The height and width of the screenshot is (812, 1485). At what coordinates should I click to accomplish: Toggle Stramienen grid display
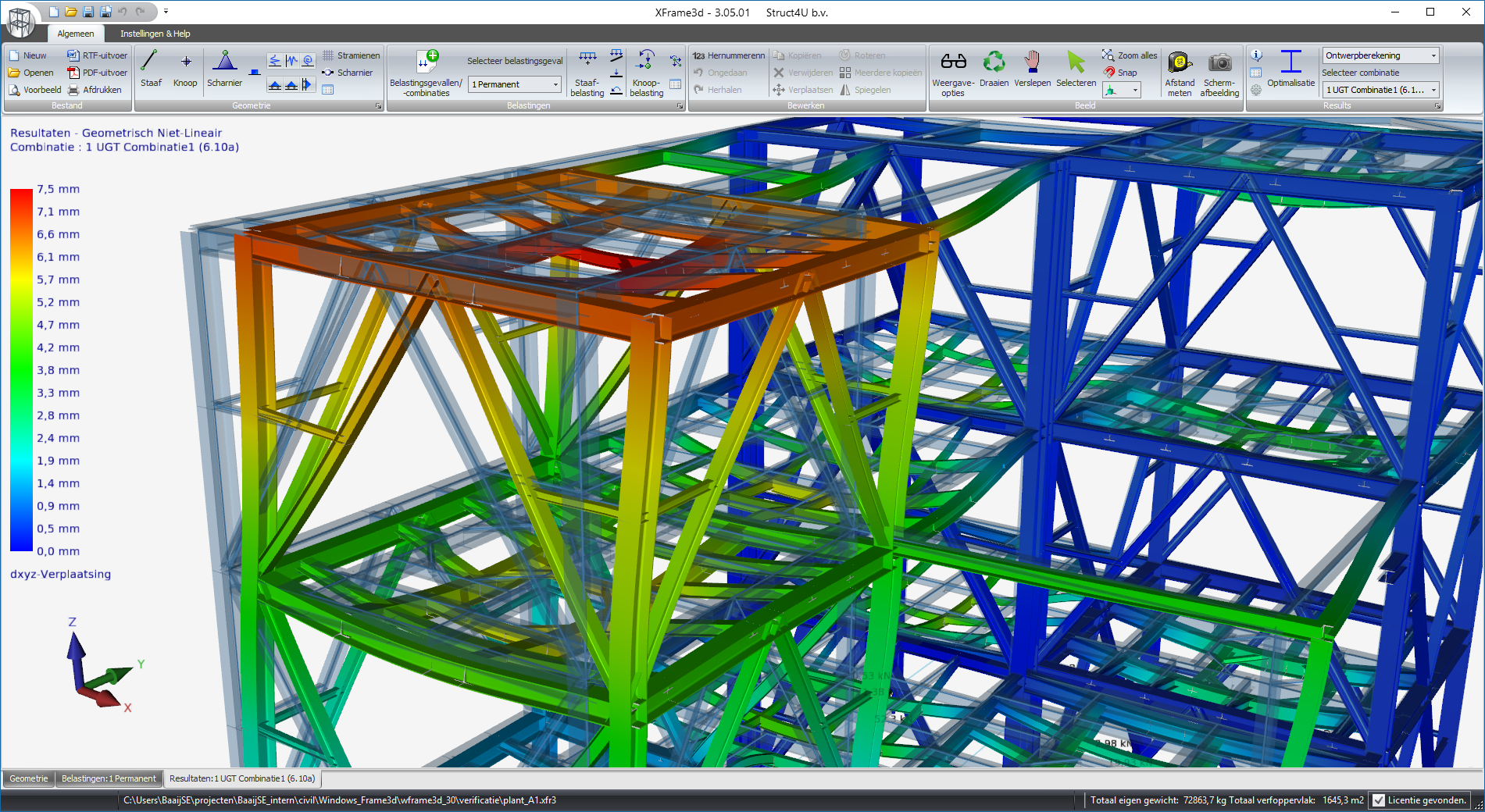pos(351,55)
